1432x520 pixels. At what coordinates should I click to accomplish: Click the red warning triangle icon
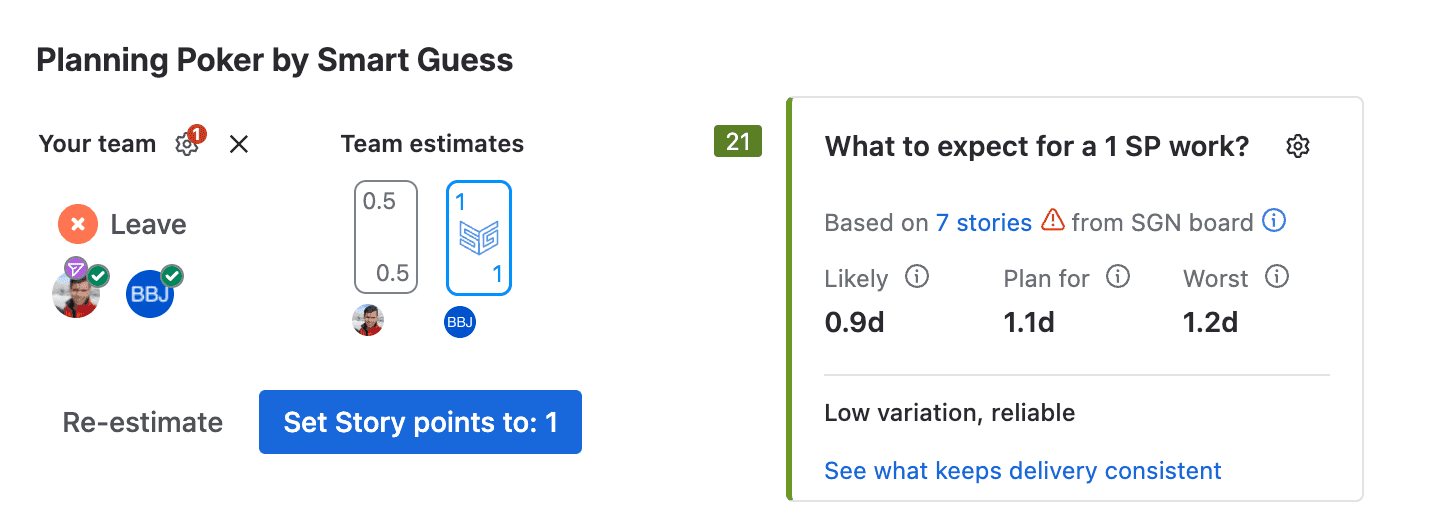coord(1052,220)
